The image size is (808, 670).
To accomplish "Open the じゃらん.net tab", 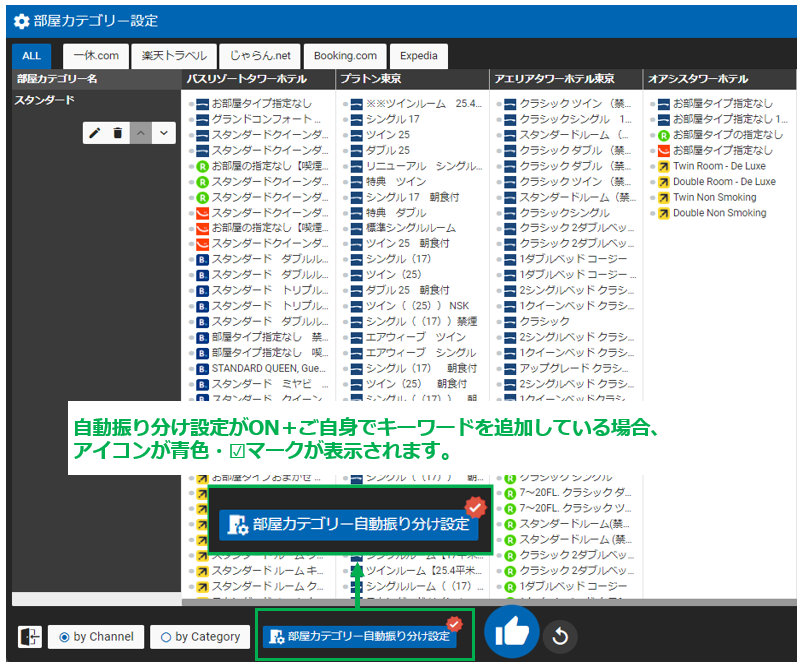I will [x=259, y=56].
